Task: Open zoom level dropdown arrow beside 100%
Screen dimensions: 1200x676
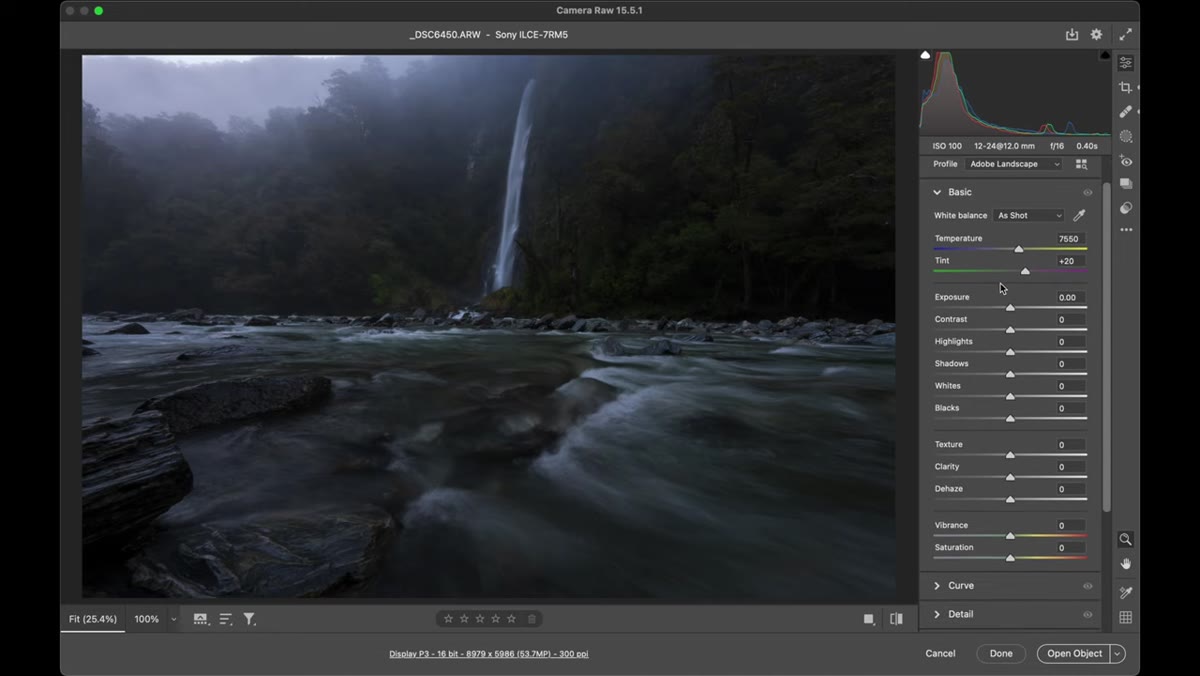Action: 173,619
